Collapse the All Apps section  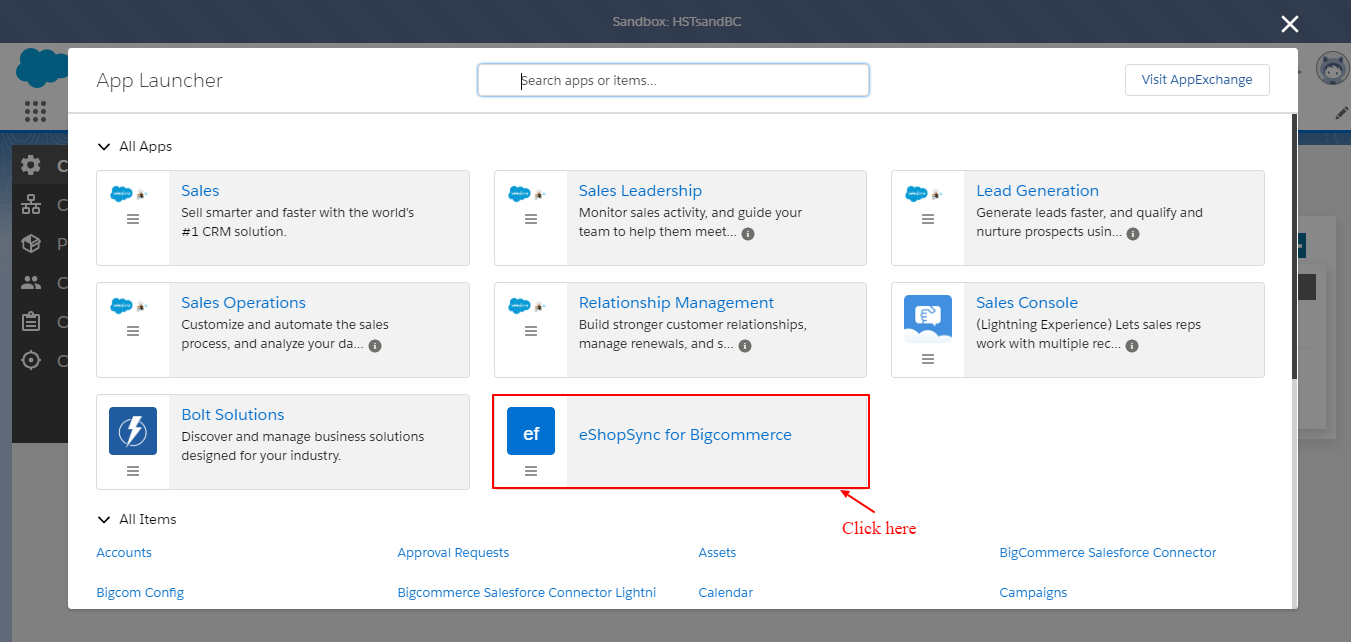click(104, 147)
